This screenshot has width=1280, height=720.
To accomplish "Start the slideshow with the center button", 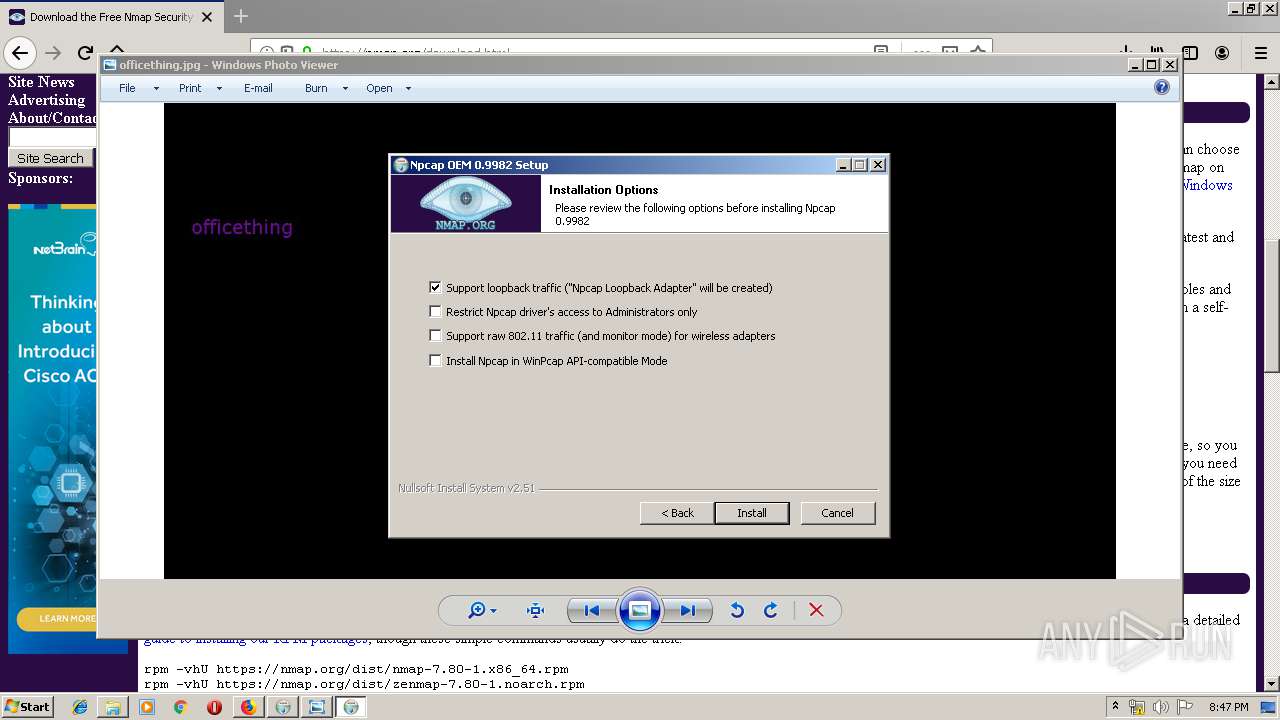I will pos(640,610).
